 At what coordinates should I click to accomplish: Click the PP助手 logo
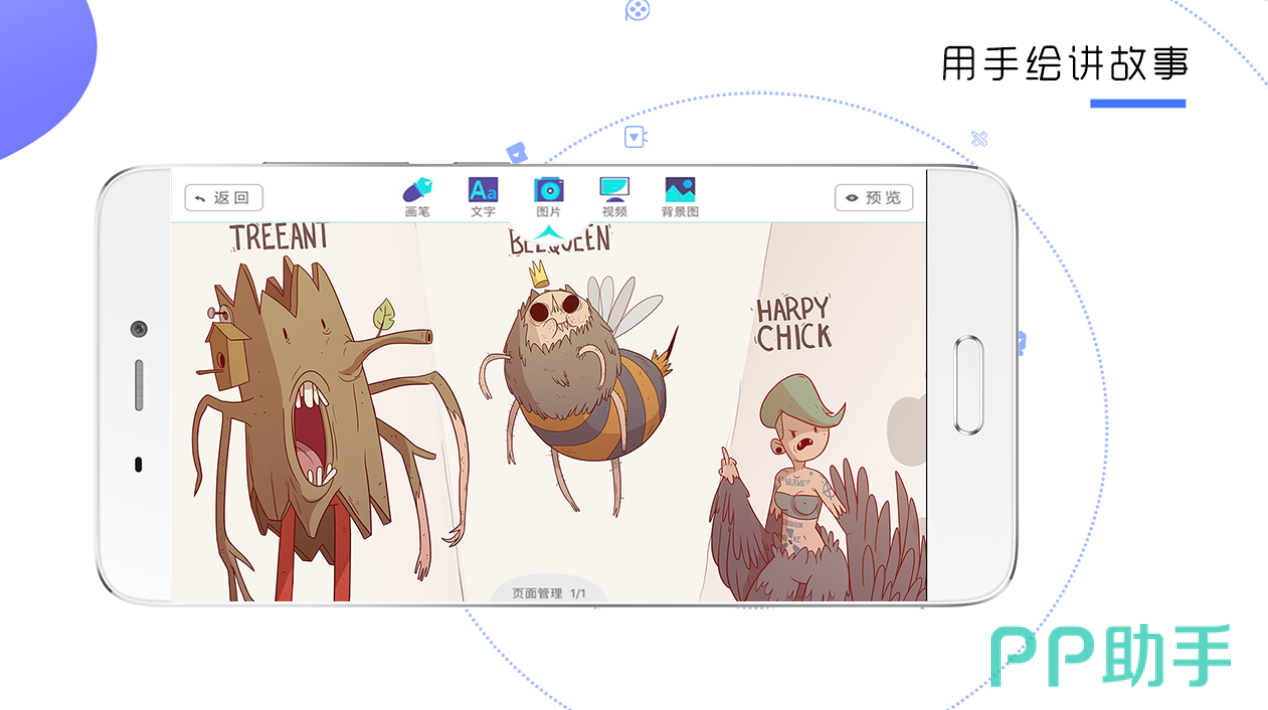click(1110, 656)
